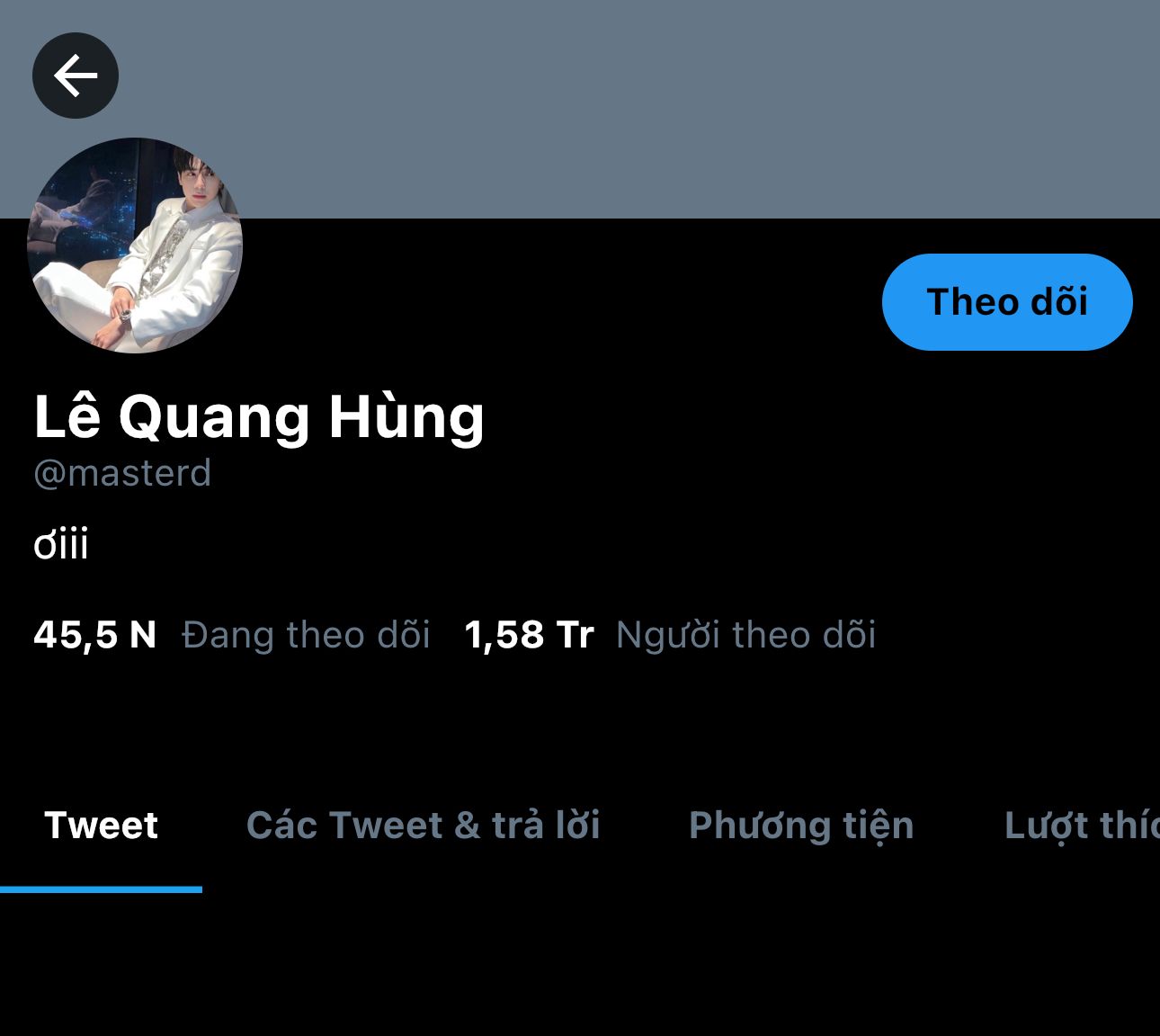Tap the Tr unit after 1,58
The height and width of the screenshot is (1036, 1160).
576,635
